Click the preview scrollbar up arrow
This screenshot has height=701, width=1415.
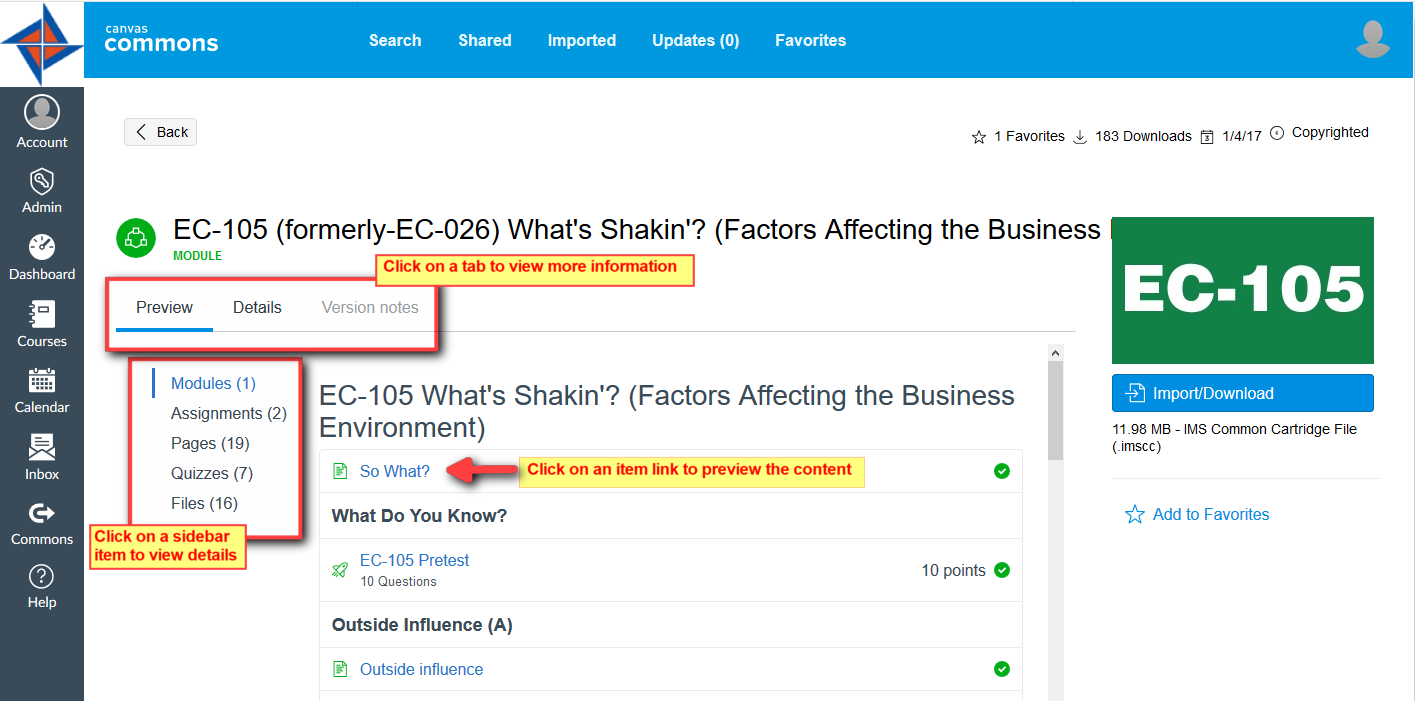1055,352
